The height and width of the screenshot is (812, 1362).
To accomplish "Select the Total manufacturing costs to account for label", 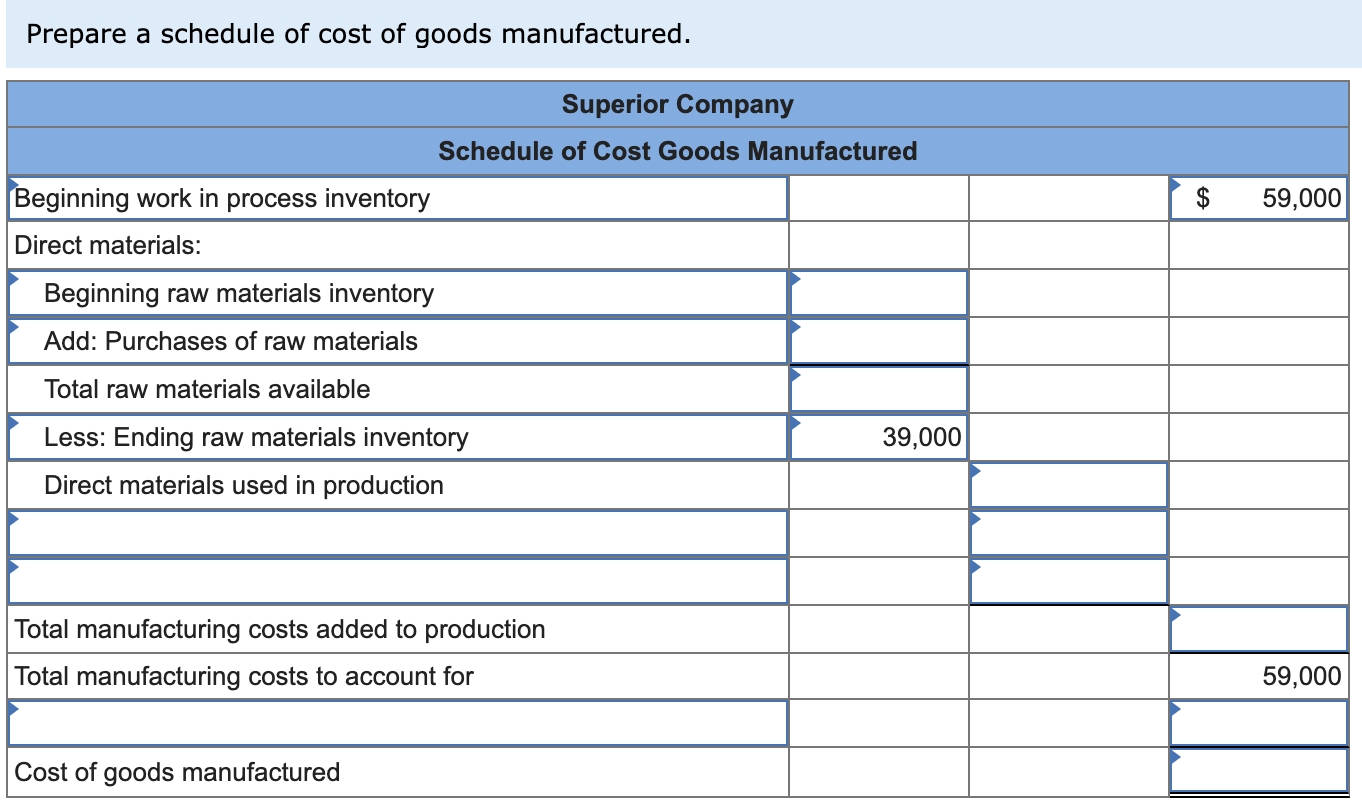I will tap(244, 677).
